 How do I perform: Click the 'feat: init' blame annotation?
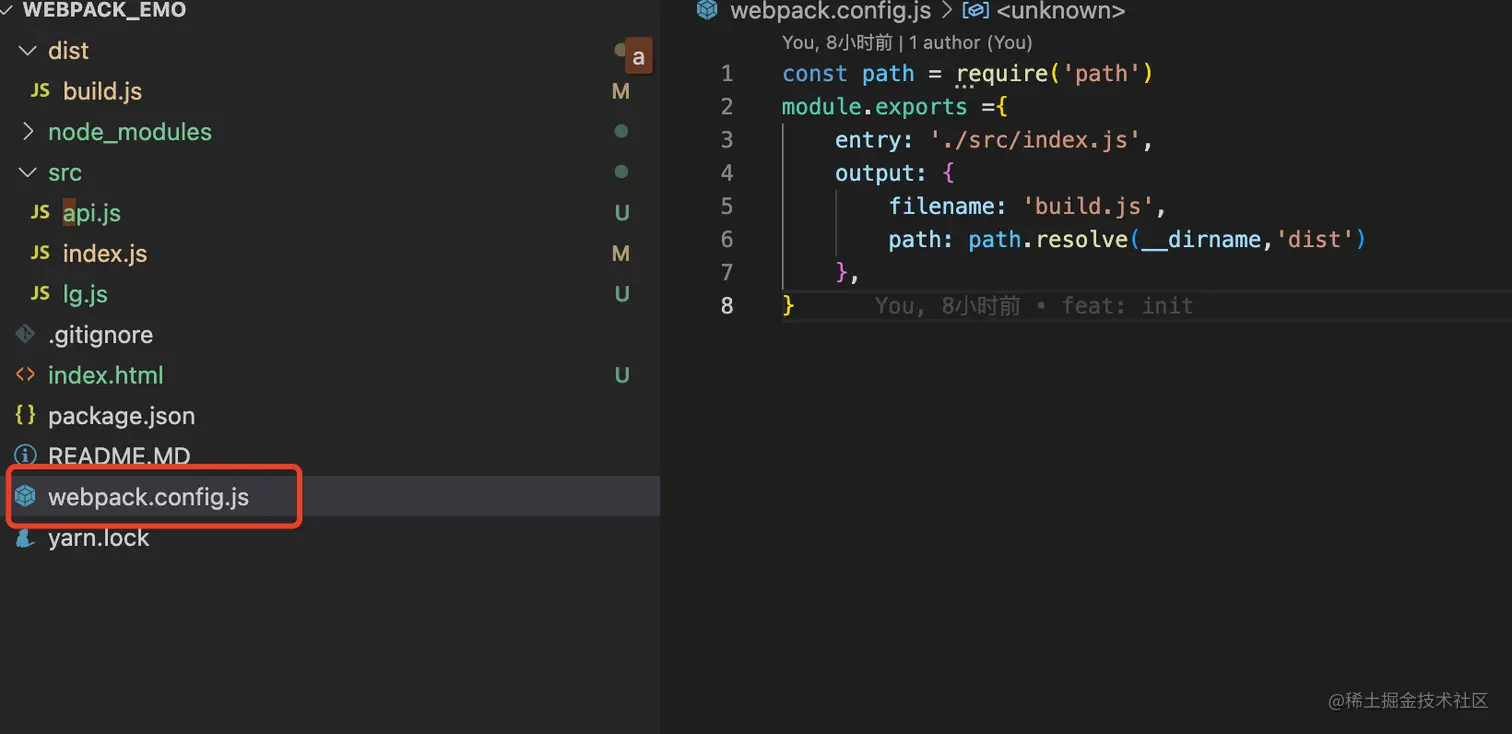pos(1128,306)
